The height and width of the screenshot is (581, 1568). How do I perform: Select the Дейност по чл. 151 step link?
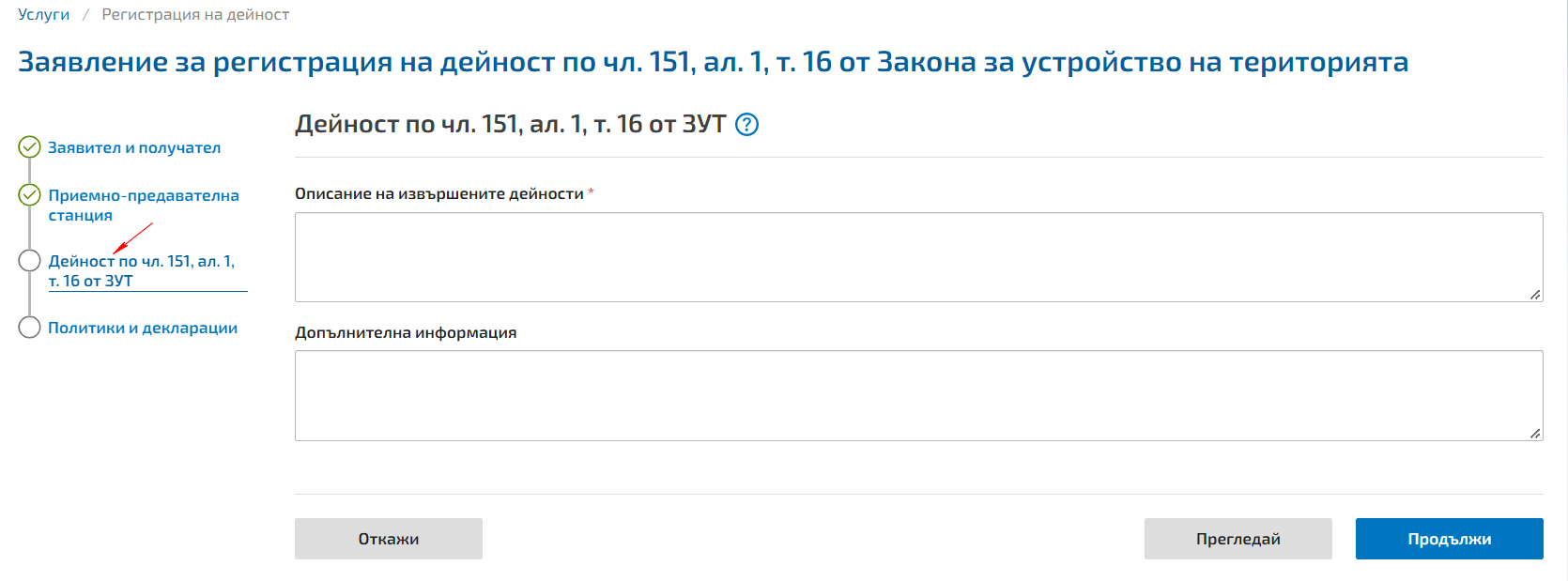[x=142, y=270]
